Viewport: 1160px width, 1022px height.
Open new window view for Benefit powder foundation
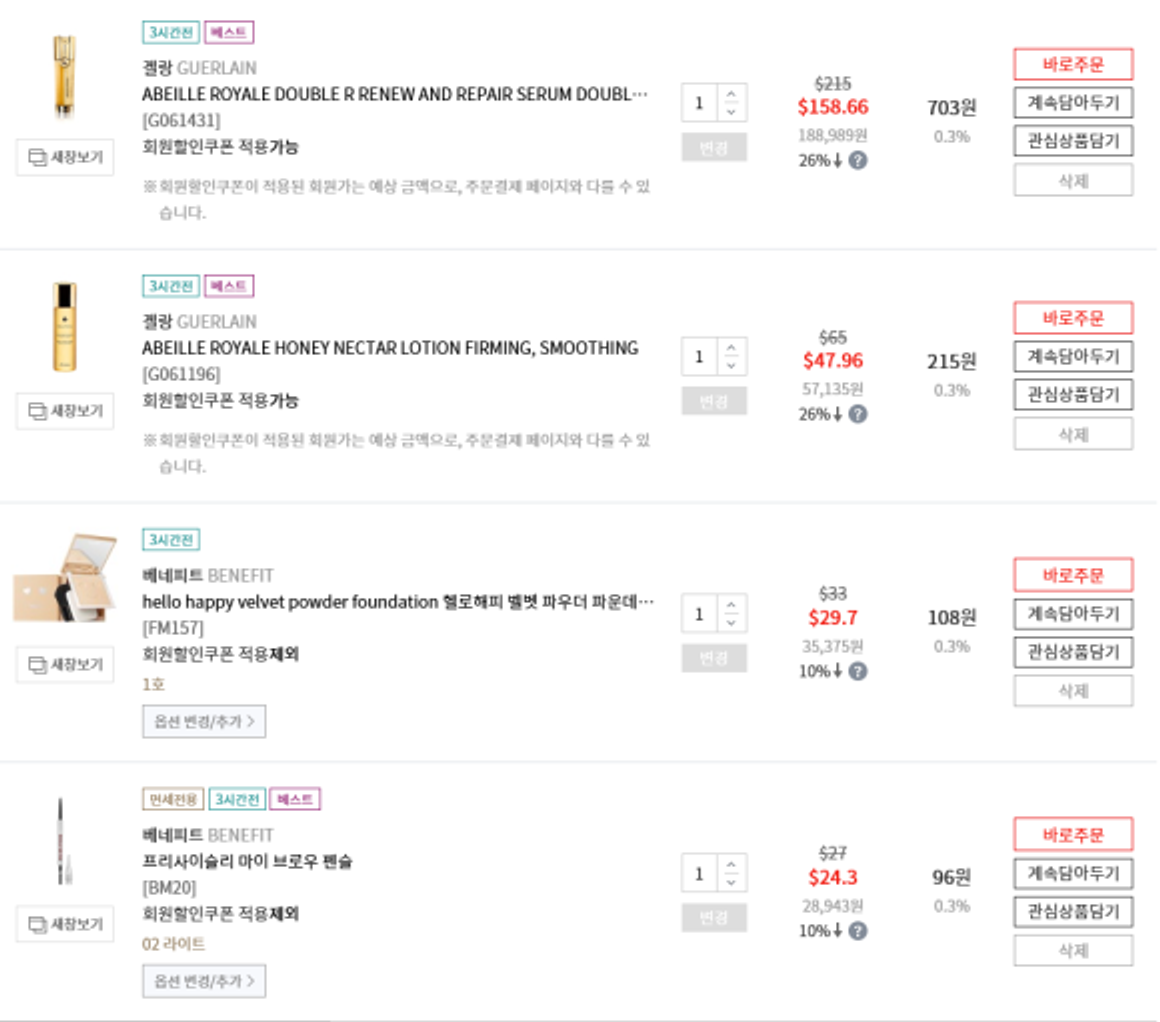pyautogui.click(x=65, y=665)
